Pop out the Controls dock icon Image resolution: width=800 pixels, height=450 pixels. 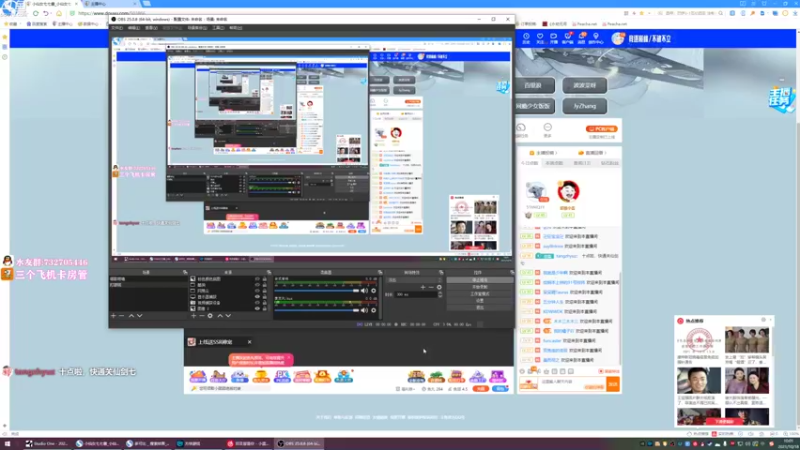pyautogui.click(x=512, y=272)
